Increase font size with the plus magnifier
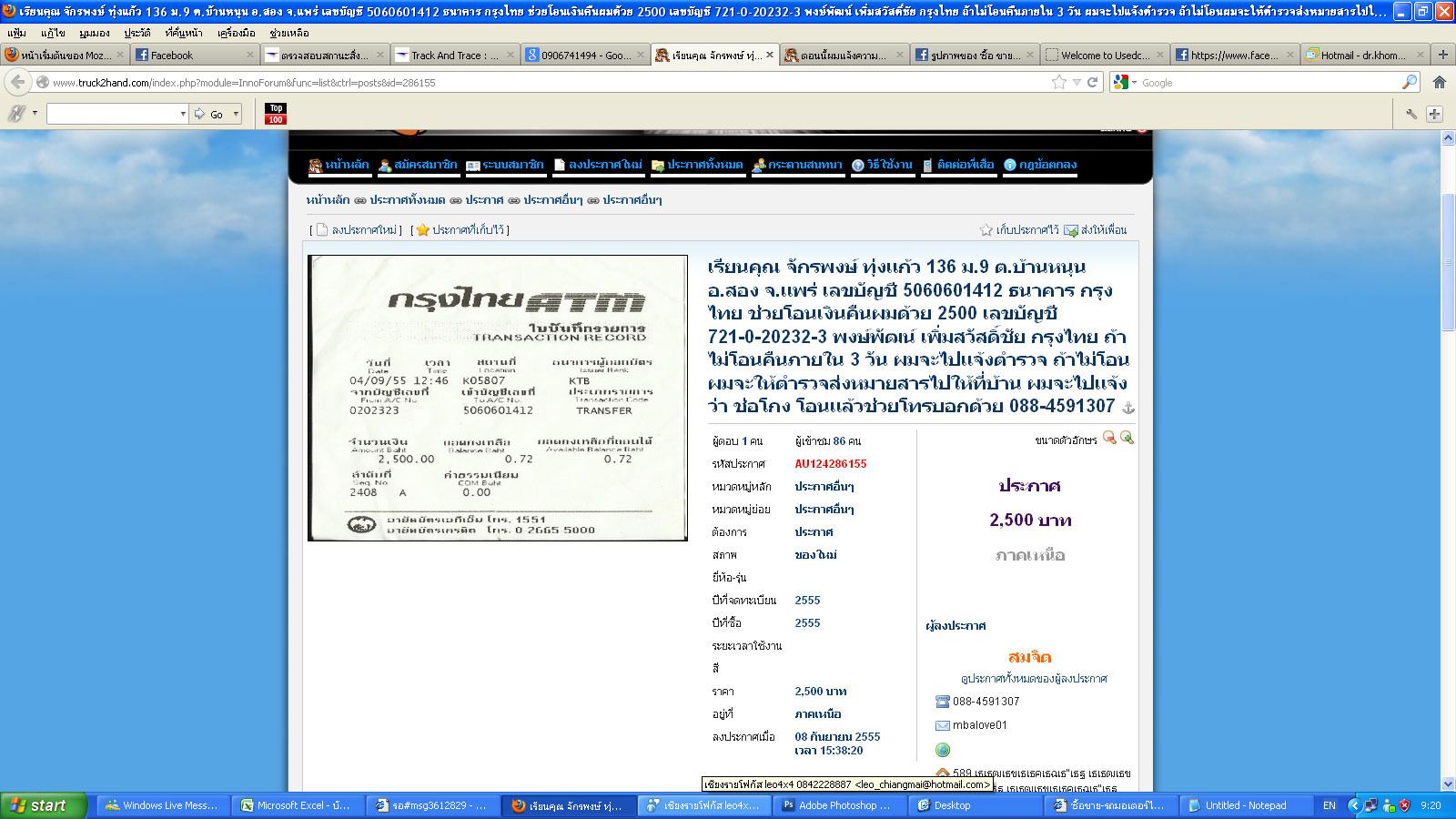 [x=1127, y=438]
